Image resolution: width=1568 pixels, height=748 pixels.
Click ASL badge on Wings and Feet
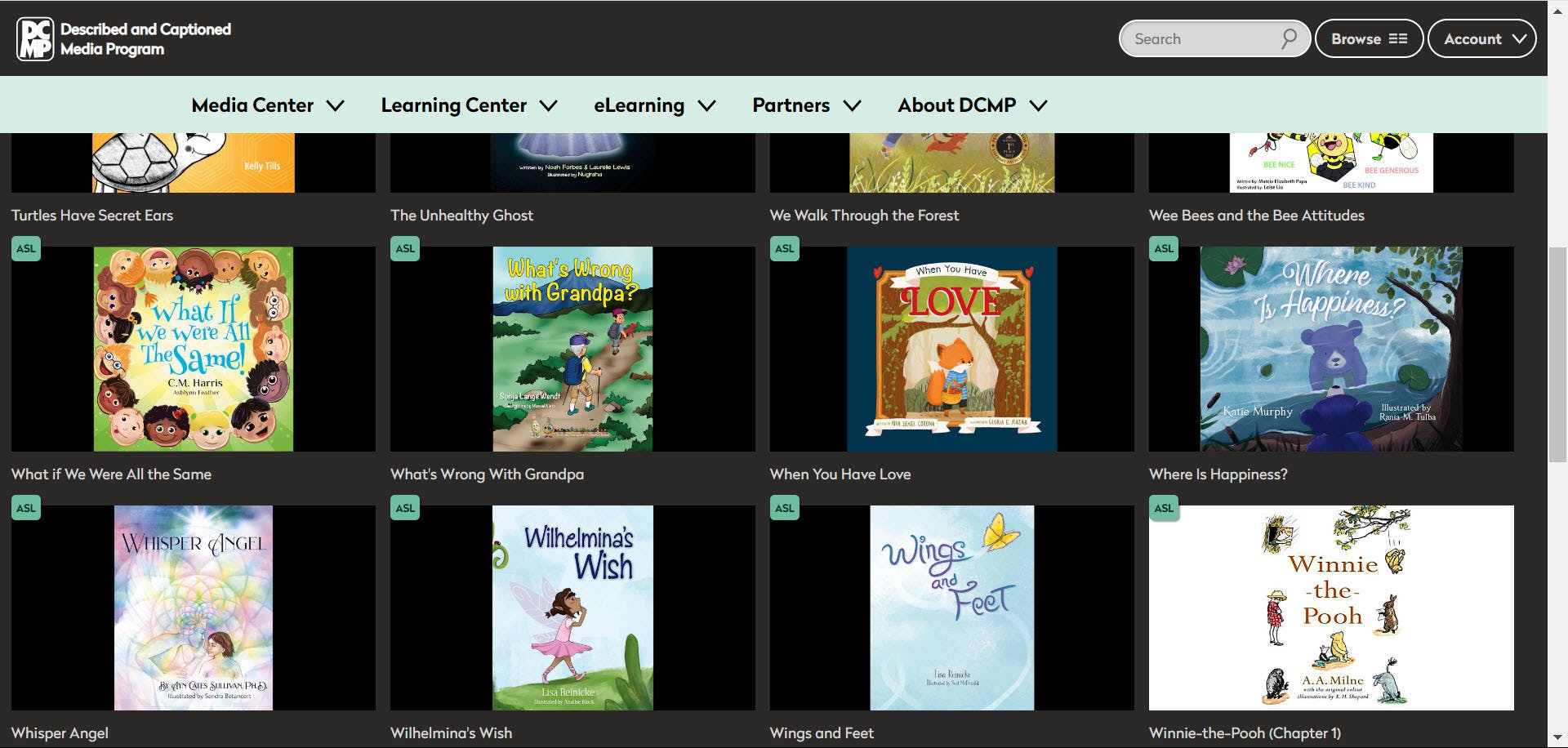(x=784, y=508)
